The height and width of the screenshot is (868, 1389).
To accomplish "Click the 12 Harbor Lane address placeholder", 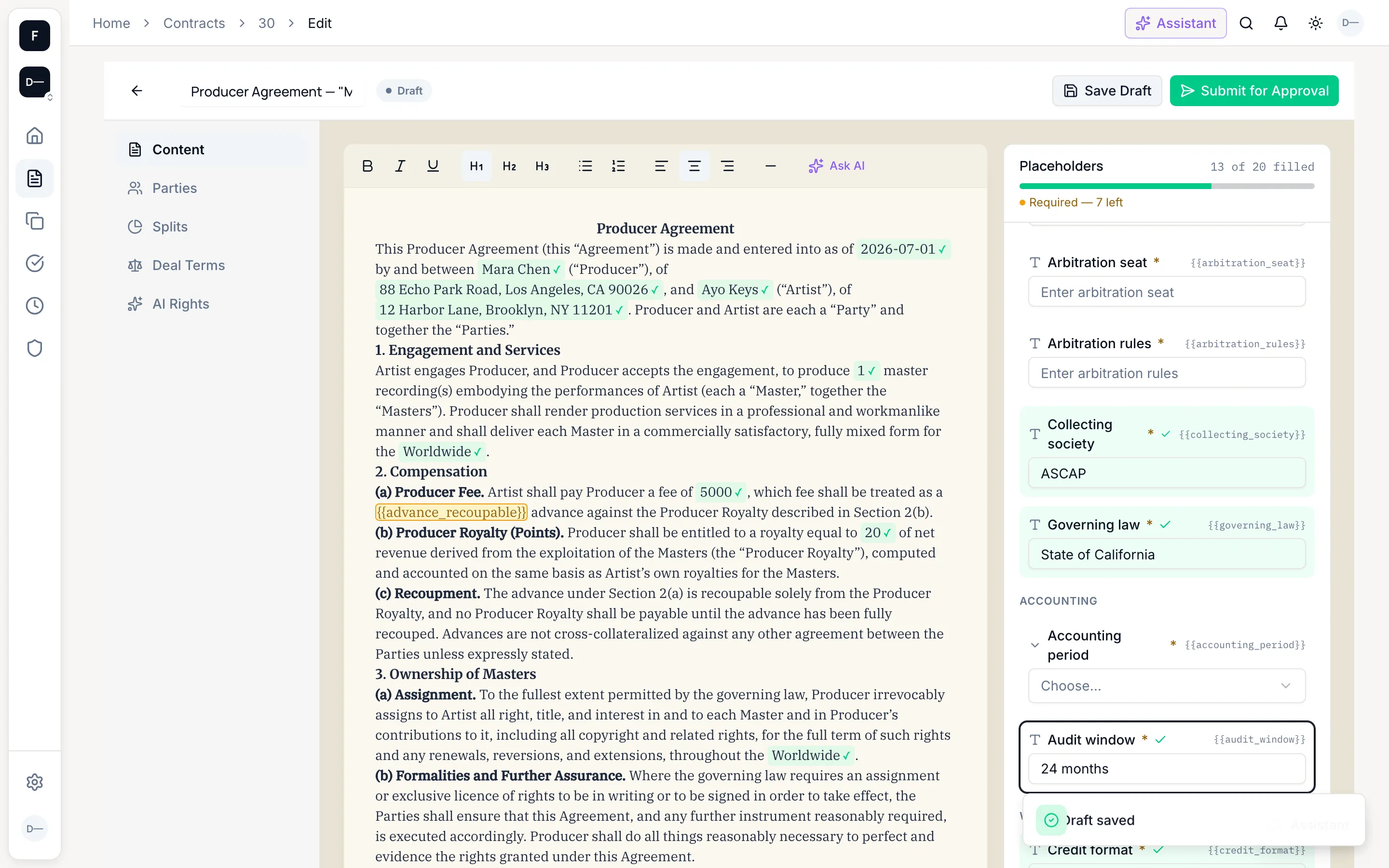I will [501, 310].
